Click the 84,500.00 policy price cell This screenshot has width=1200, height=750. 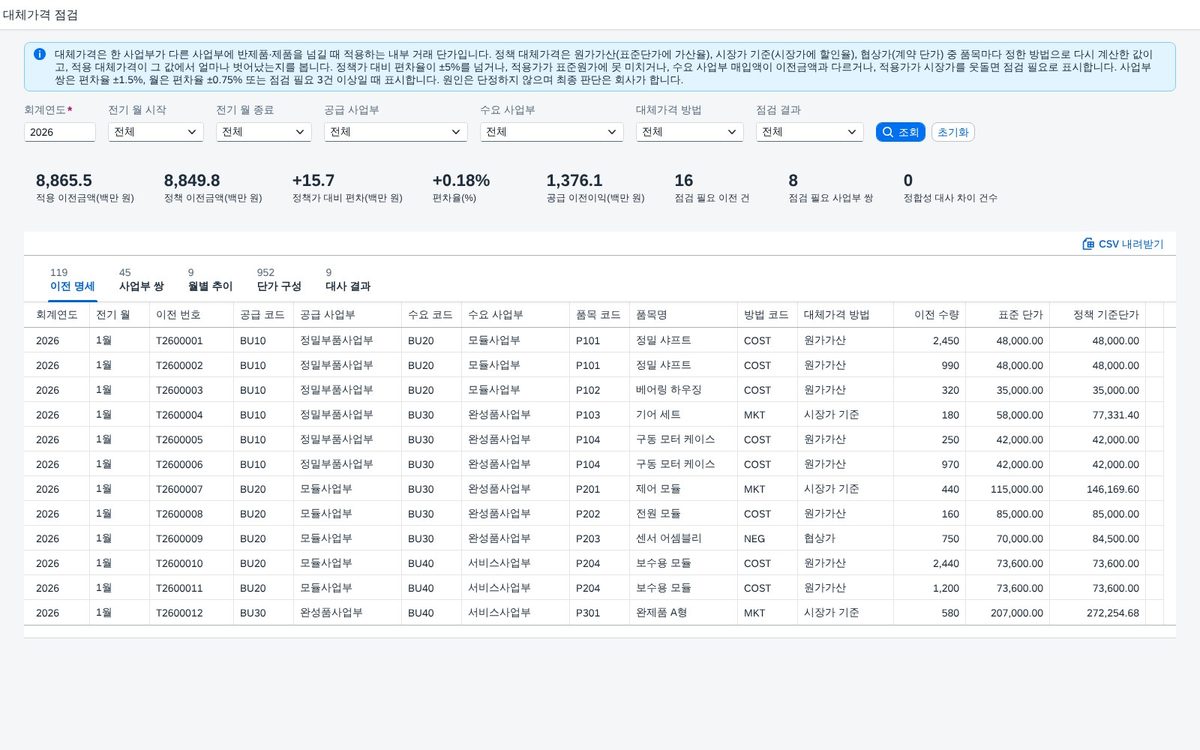coord(1097,538)
